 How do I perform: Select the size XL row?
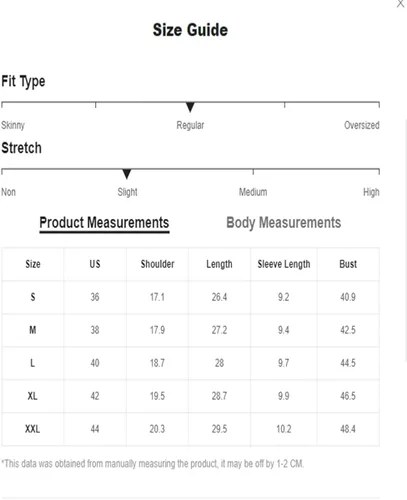191,396
